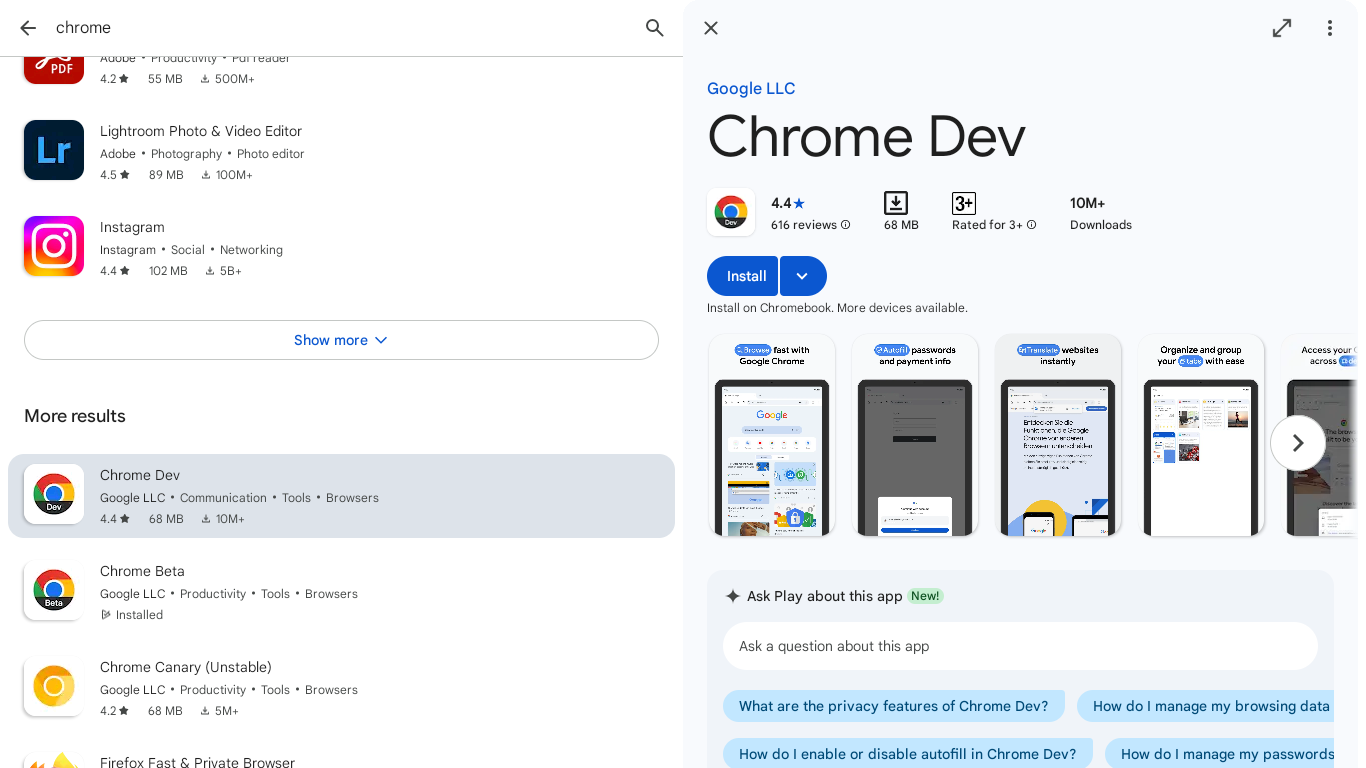This screenshot has height=768, width=1366.
Task: Show next screenshots with right arrow
Action: point(1298,443)
